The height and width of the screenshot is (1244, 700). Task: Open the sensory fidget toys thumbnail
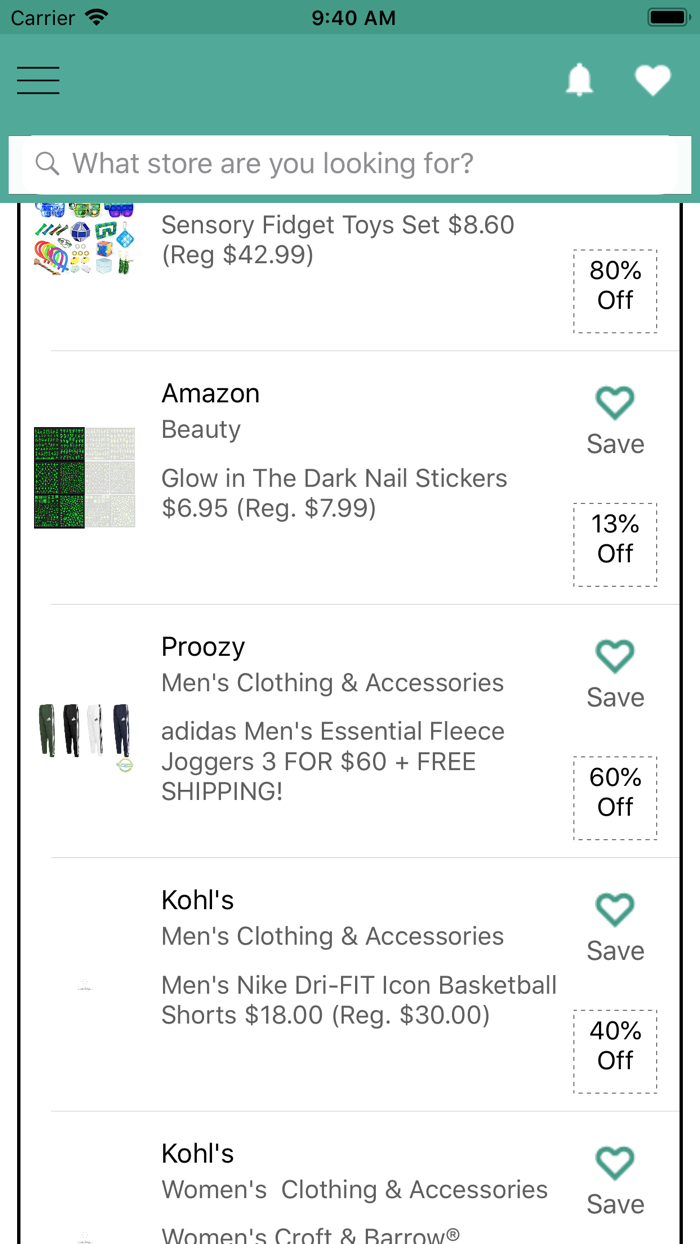[85, 238]
